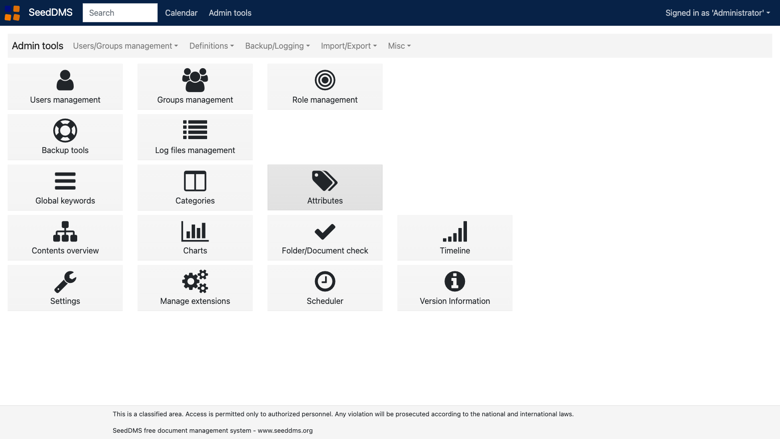Click the Folder/Document check label
Screen dimensions: 780x439
[x=325, y=251]
